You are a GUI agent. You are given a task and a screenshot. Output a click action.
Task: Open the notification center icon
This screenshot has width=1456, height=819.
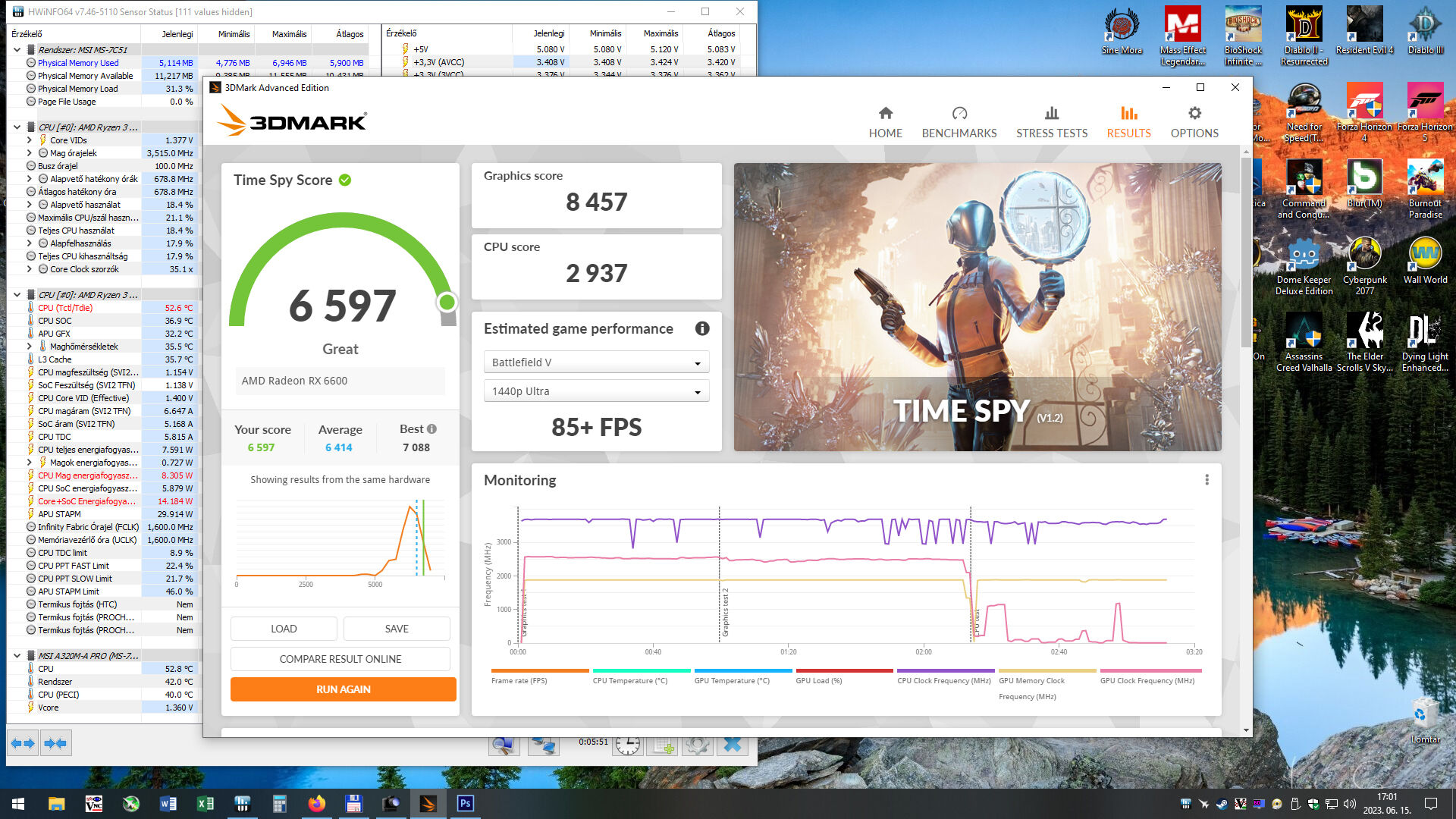click(1431, 804)
